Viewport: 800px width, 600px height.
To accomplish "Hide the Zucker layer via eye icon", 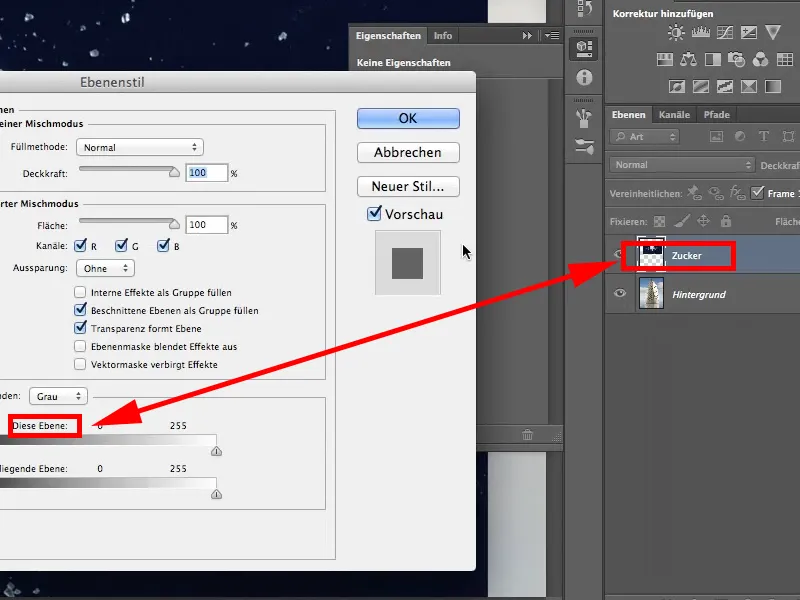I will click(618, 254).
